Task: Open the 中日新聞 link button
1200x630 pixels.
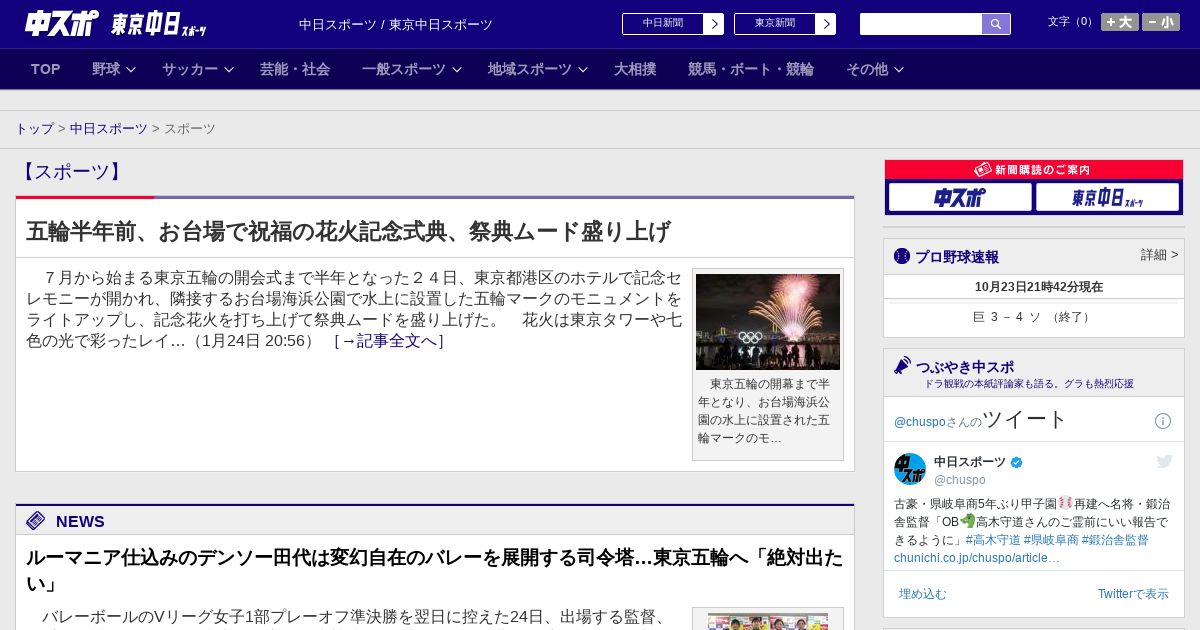Action: coord(663,24)
